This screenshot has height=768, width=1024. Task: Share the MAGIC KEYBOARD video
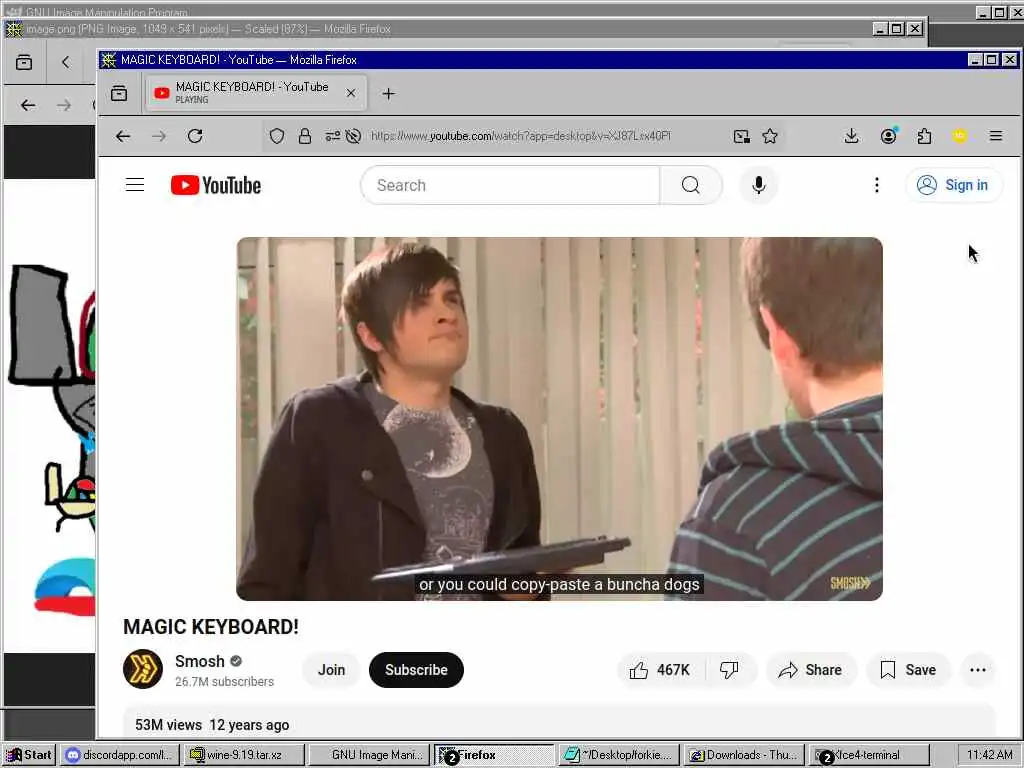(x=810, y=670)
